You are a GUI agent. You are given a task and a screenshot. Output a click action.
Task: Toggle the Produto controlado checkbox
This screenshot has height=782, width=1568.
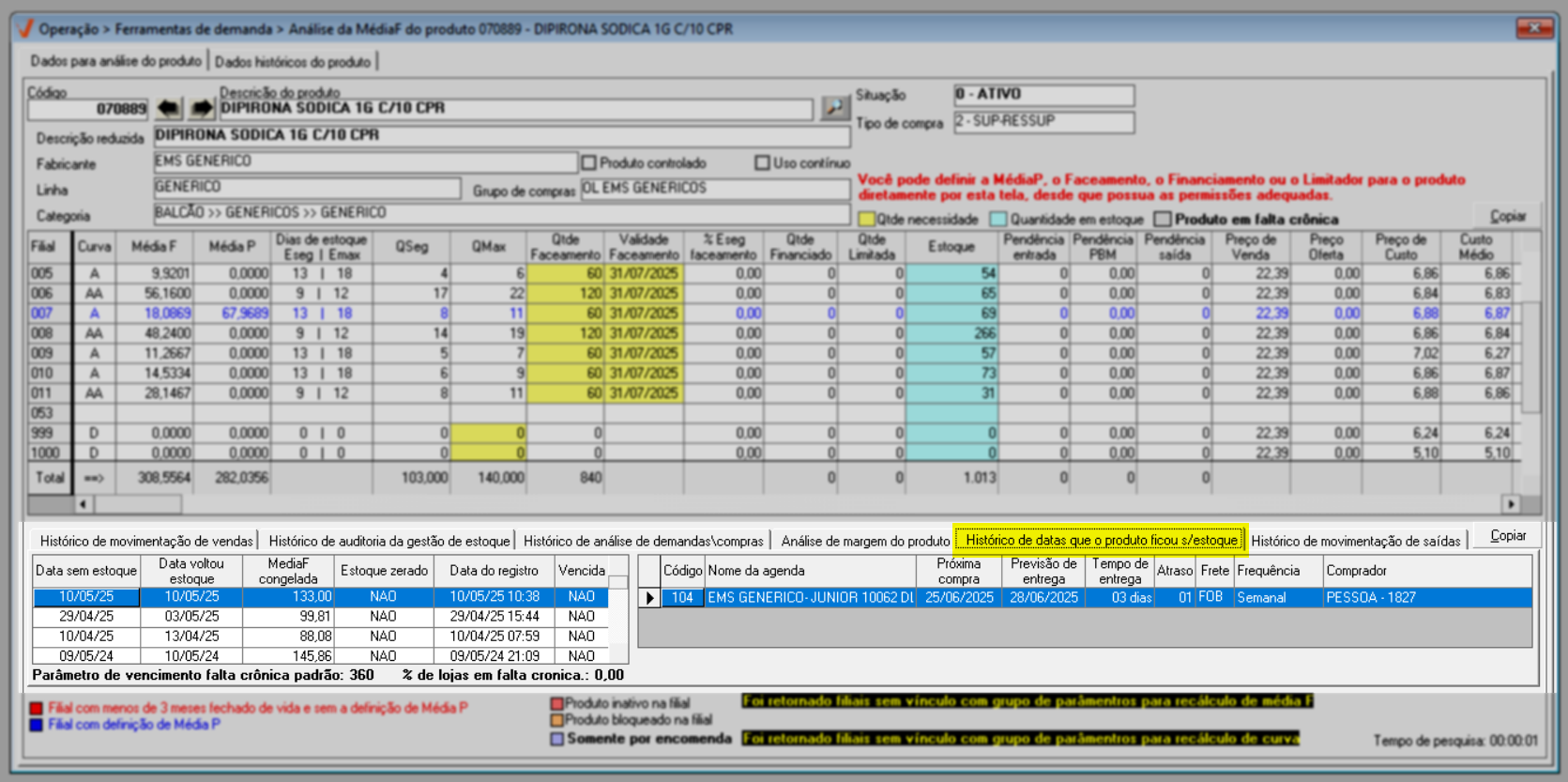[589, 163]
